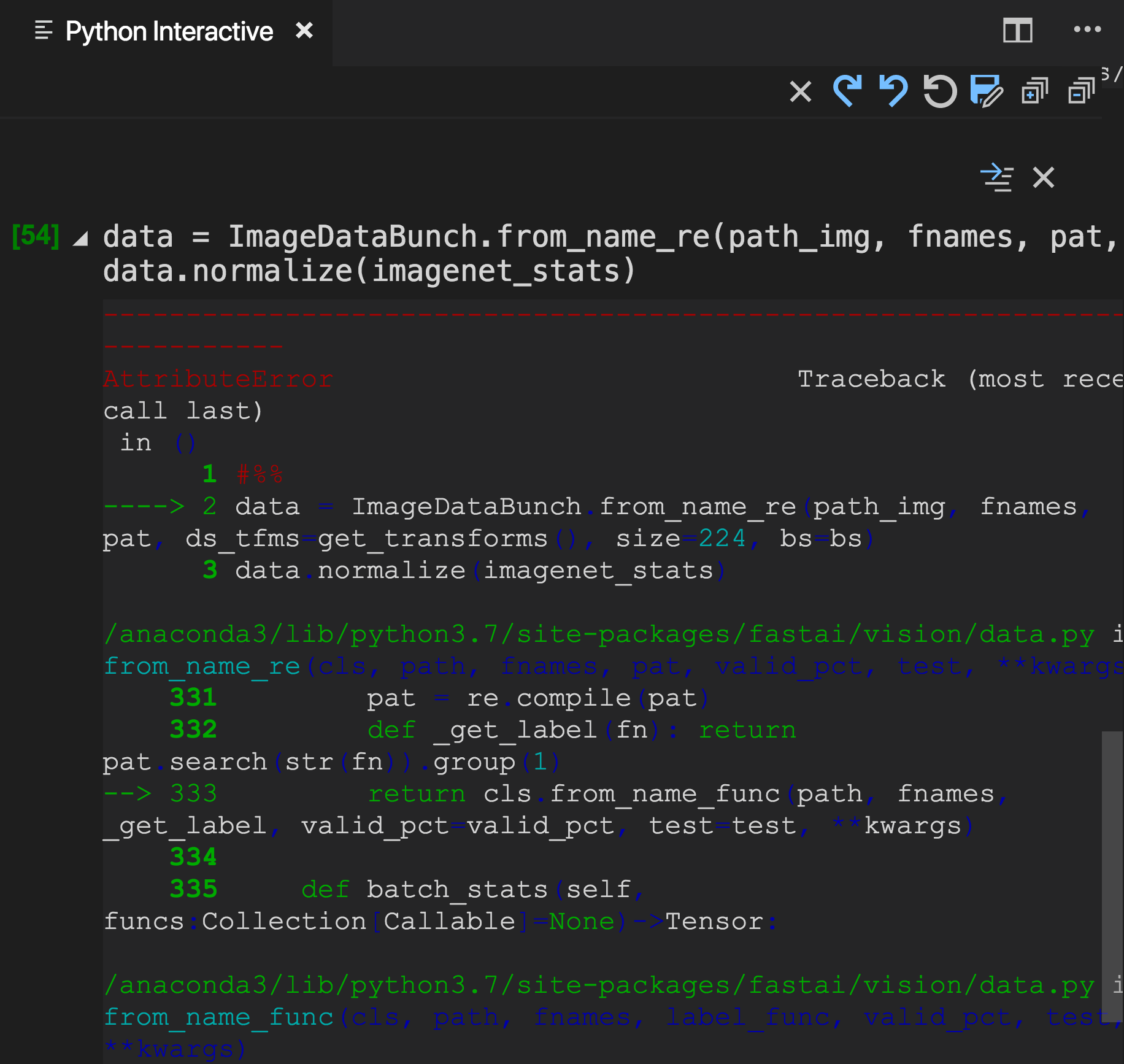Clear all cells with the X toolbar icon
This screenshot has height=1064, width=1124.
pos(801,92)
